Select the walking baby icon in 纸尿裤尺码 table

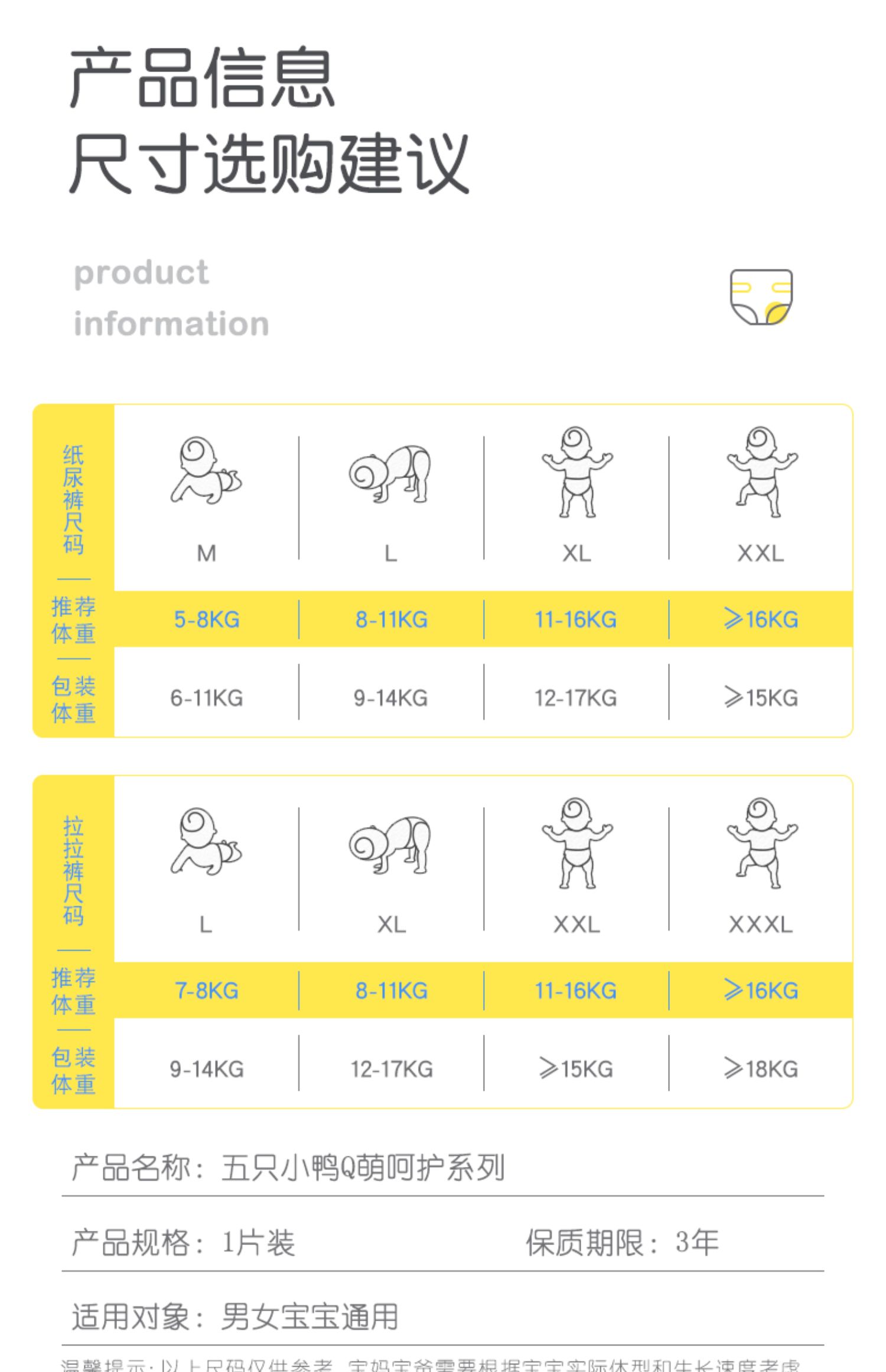(761, 472)
